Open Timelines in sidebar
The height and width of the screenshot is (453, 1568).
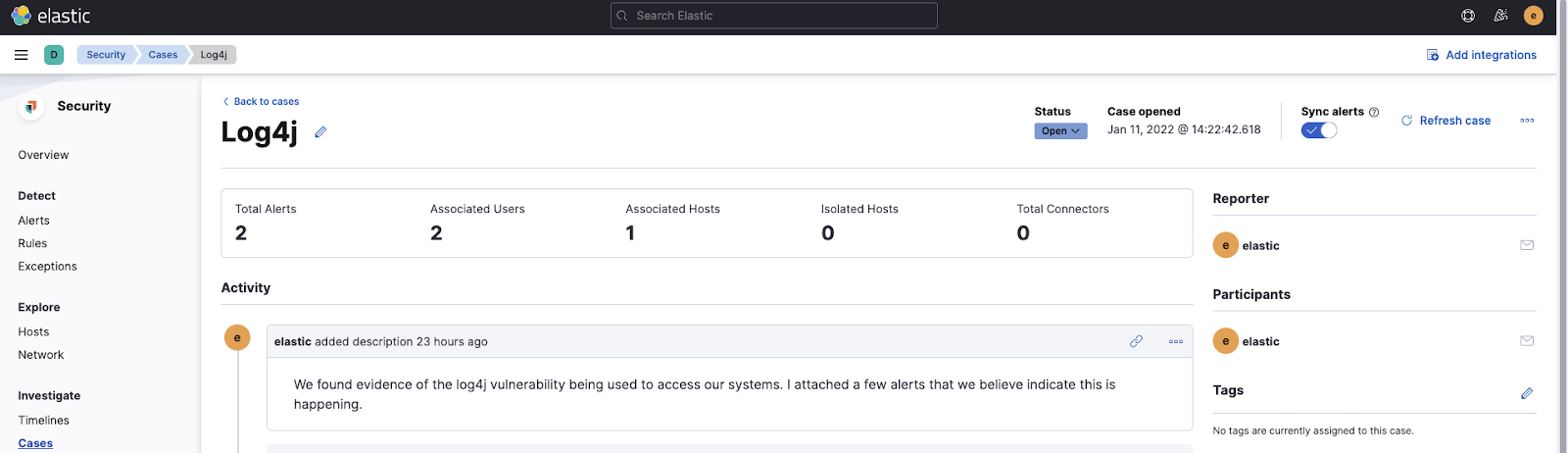(x=43, y=420)
